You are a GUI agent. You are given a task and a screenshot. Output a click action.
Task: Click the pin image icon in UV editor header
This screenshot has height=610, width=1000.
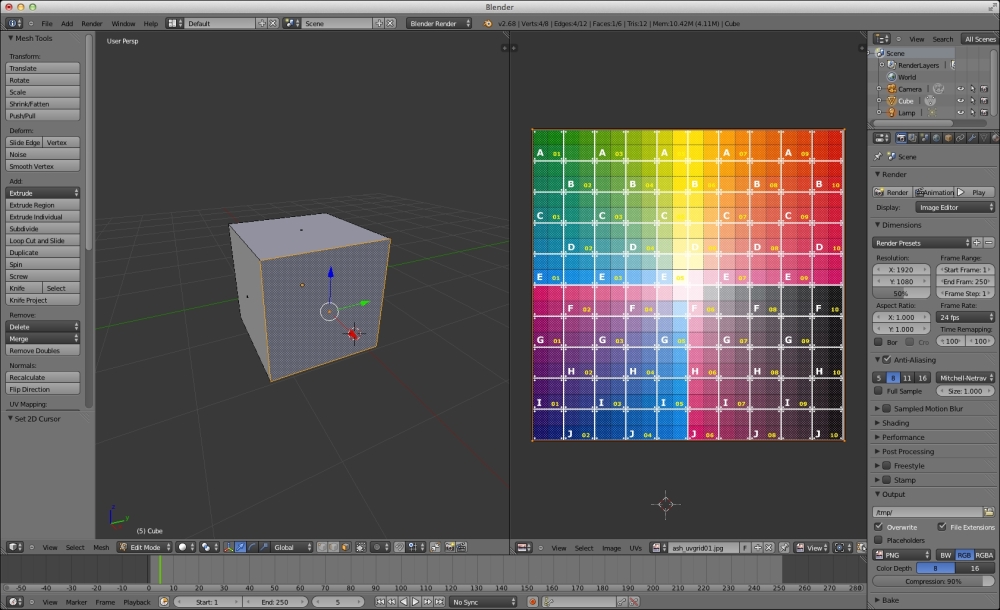pyautogui.click(x=784, y=547)
